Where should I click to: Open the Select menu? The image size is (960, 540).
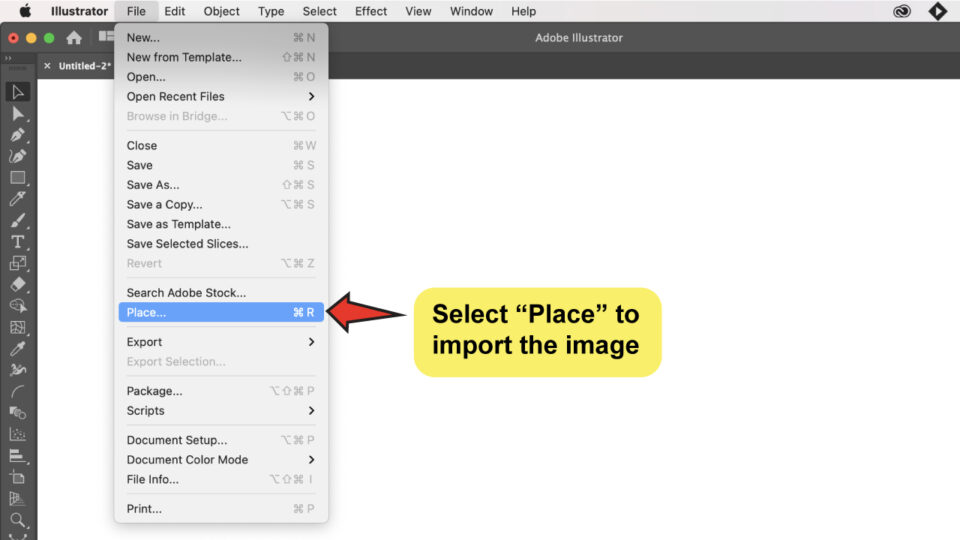click(x=320, y=11)
